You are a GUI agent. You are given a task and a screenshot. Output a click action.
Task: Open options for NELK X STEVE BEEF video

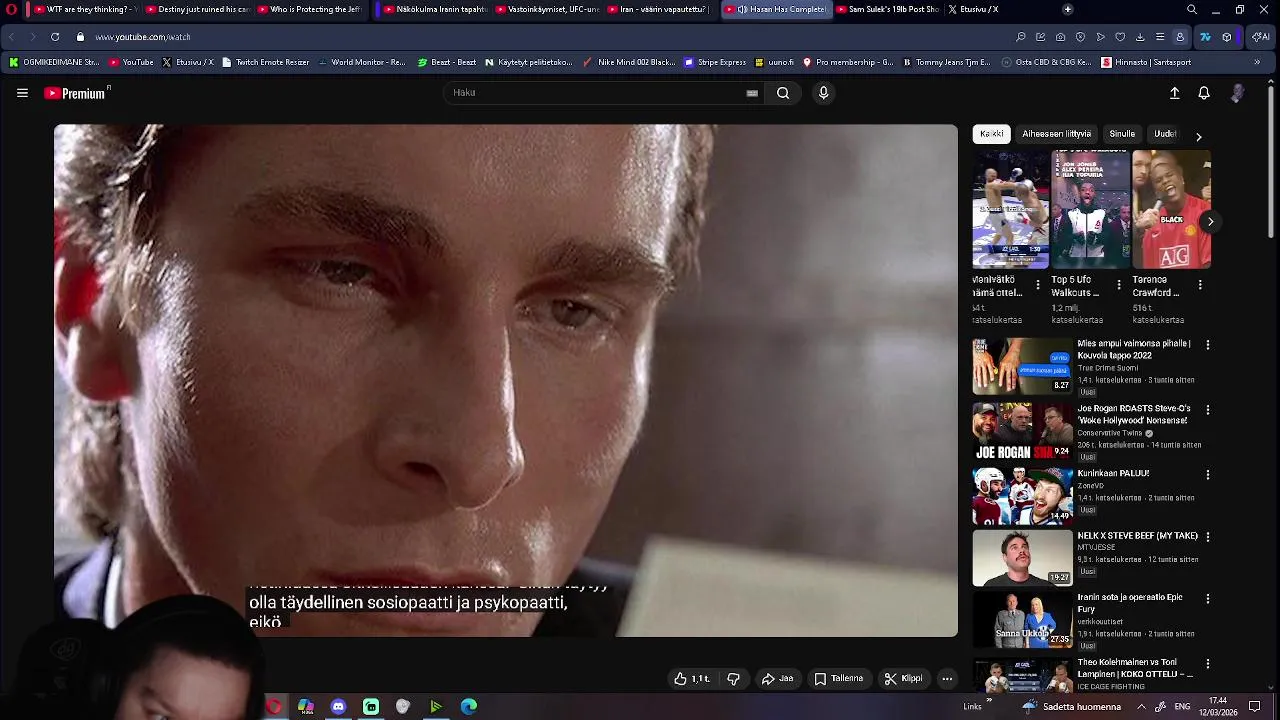click(x=1207, y=537)
